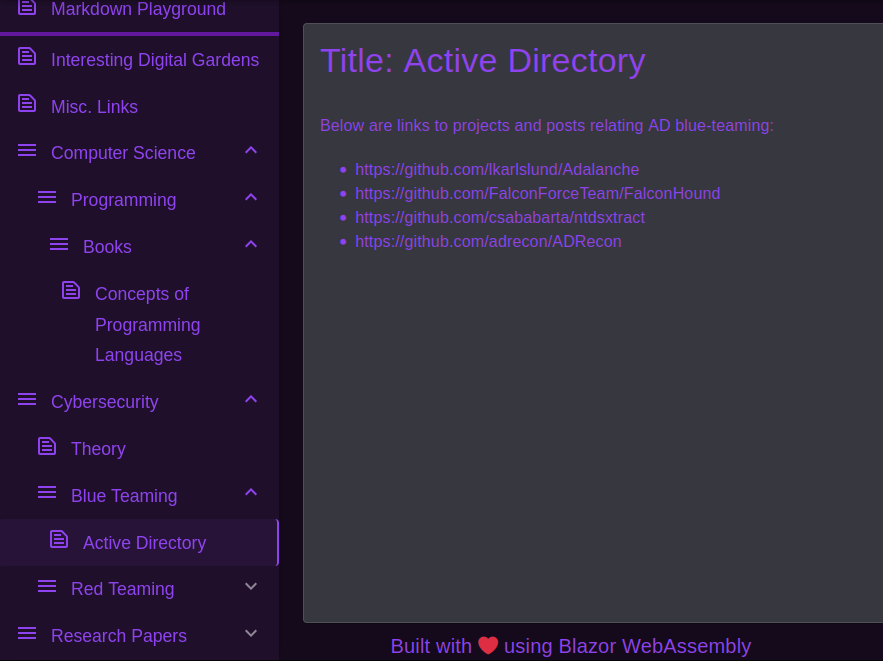The image size is (883, 661).
Task: Collapse the Blue Teaming chevron
Action: pyautogui.click(x=251, y=493)
